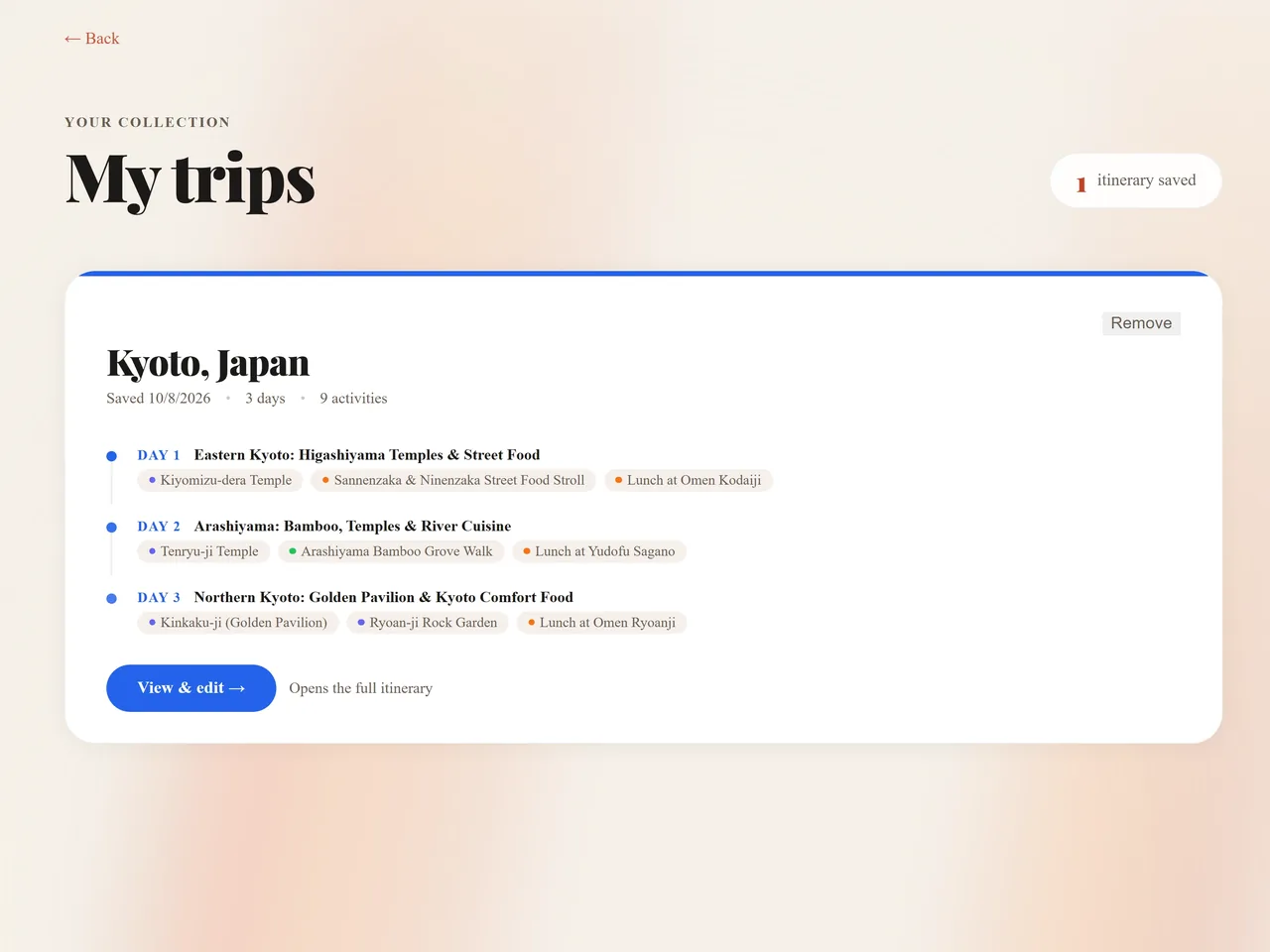Click the itinerary saved counter badge
1270x952 pixels.
click(1136, 180)
